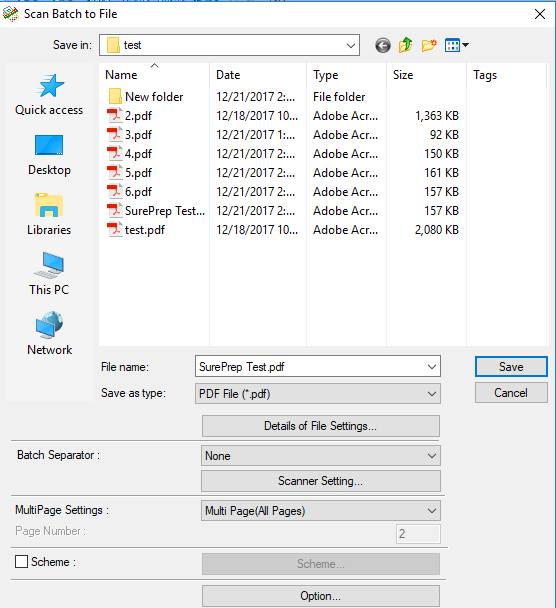Open Network location
556x608 pixels.
click(x=49, y=333)
